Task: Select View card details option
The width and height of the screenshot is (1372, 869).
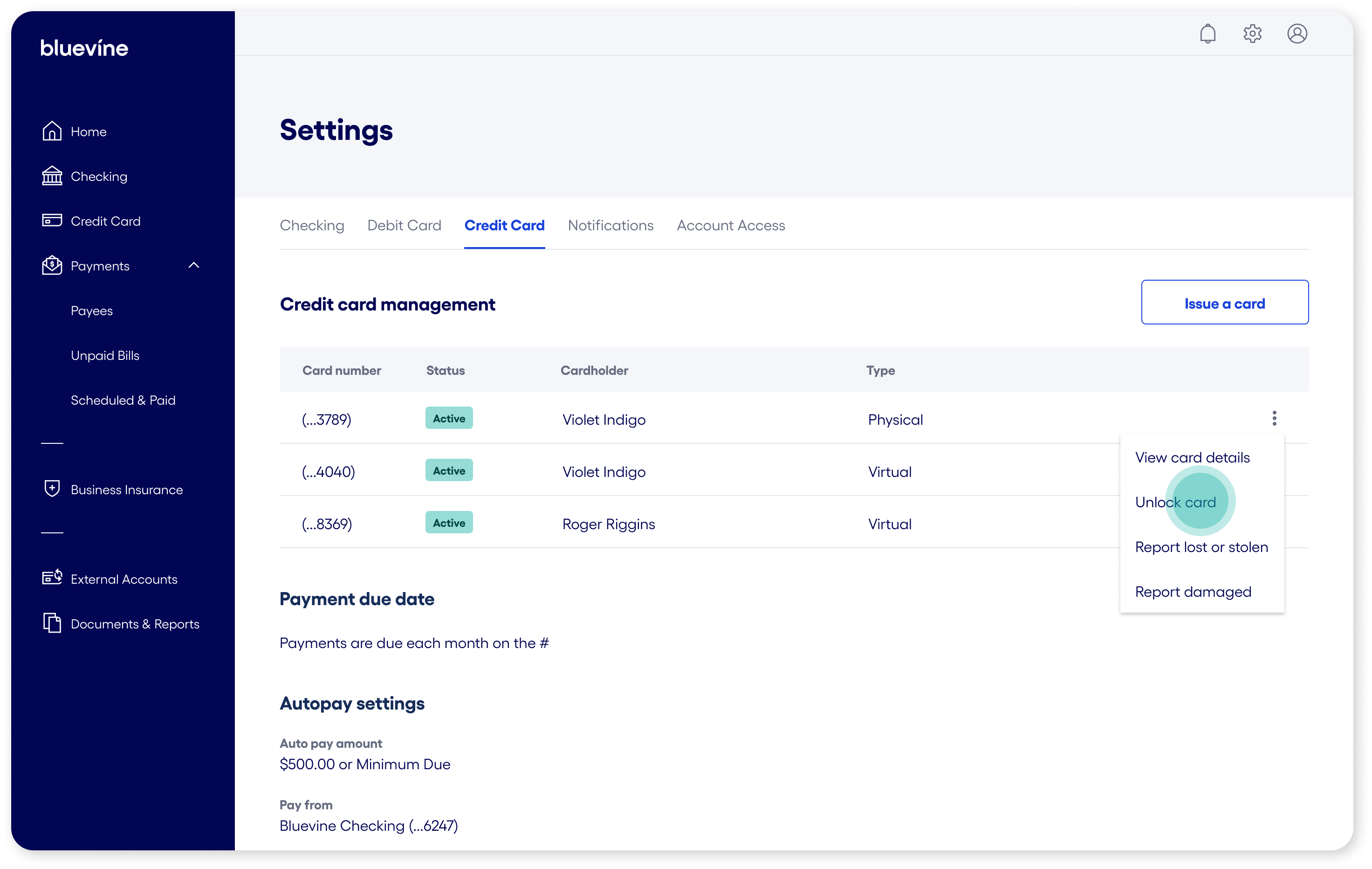Action: click(1192, 458)
